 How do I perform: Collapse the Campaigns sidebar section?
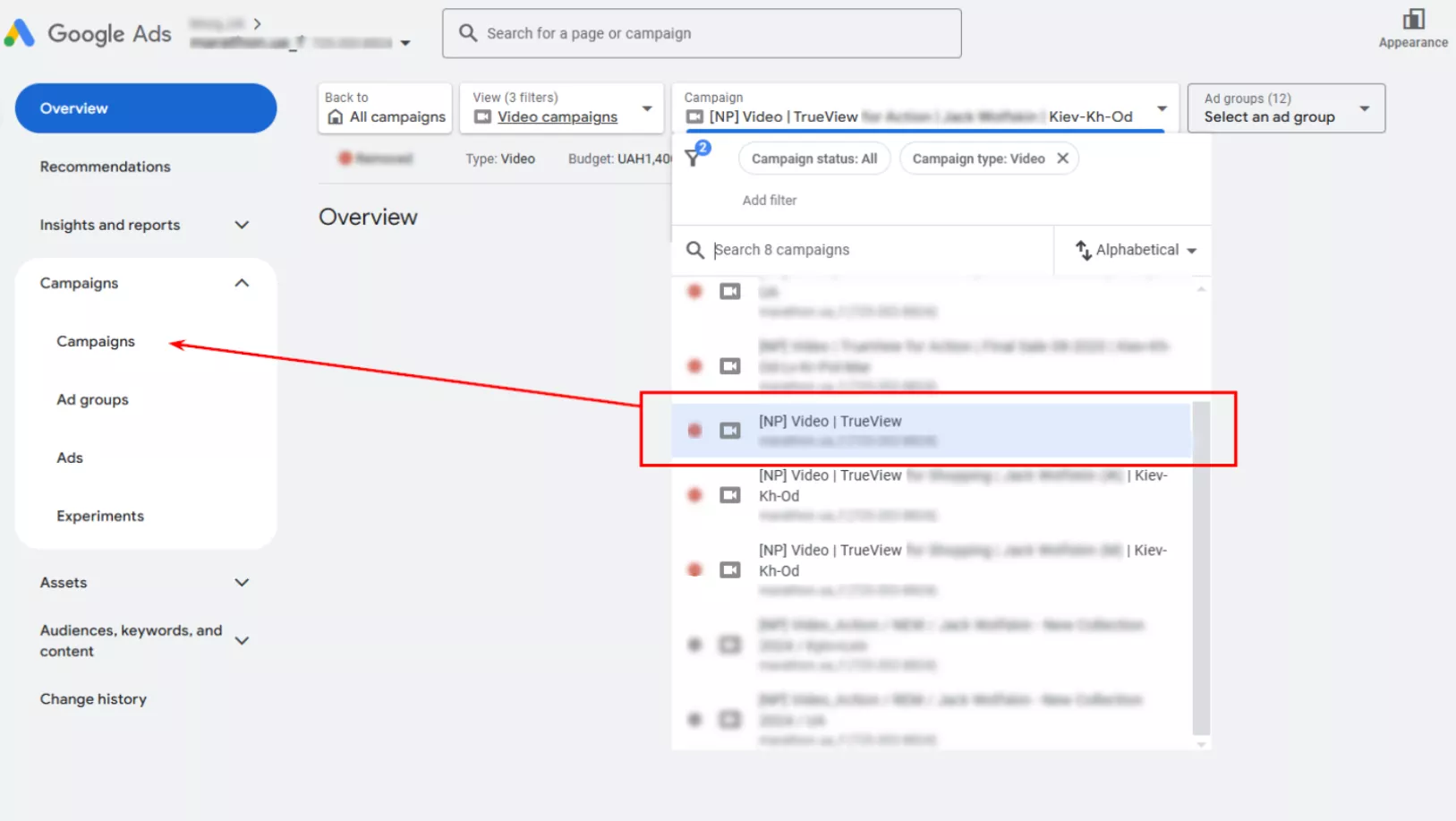pyautogui.click(x=242, y=283)
